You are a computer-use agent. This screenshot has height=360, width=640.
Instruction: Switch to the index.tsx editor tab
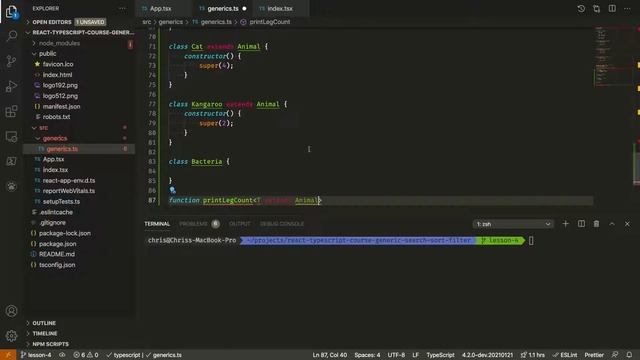[280, 9]
